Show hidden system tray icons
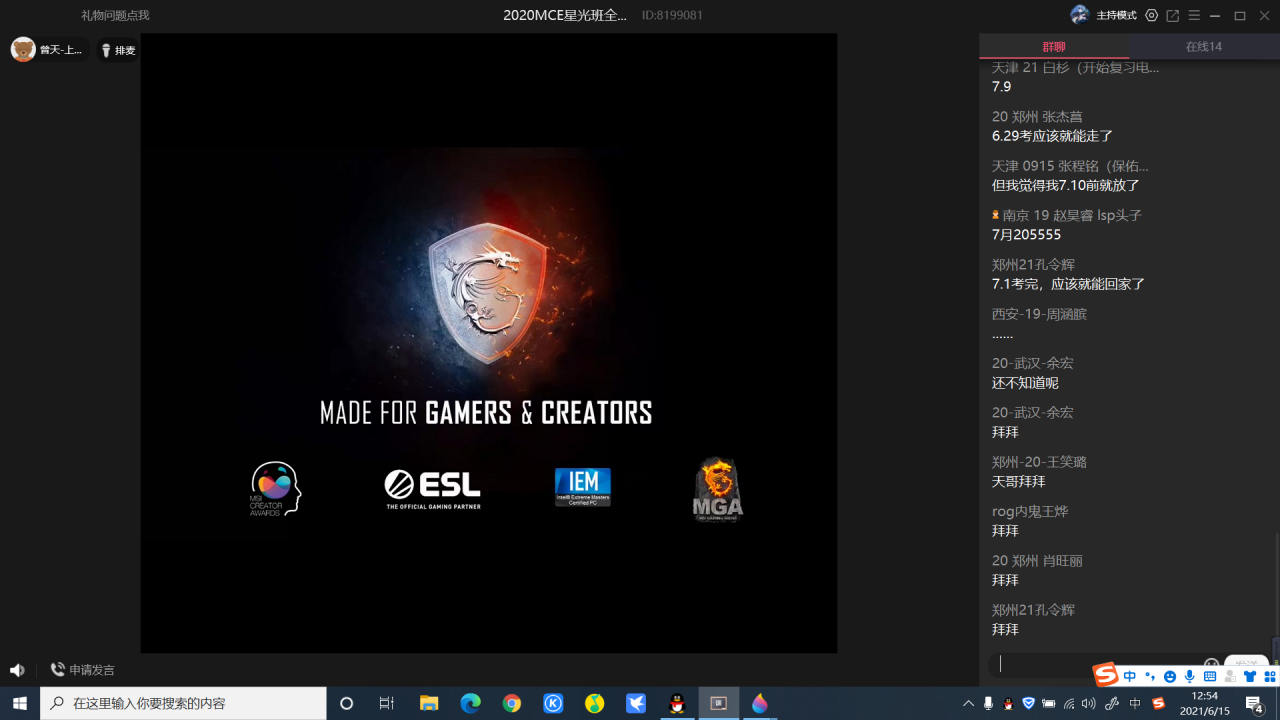 [x=968, y=703]
